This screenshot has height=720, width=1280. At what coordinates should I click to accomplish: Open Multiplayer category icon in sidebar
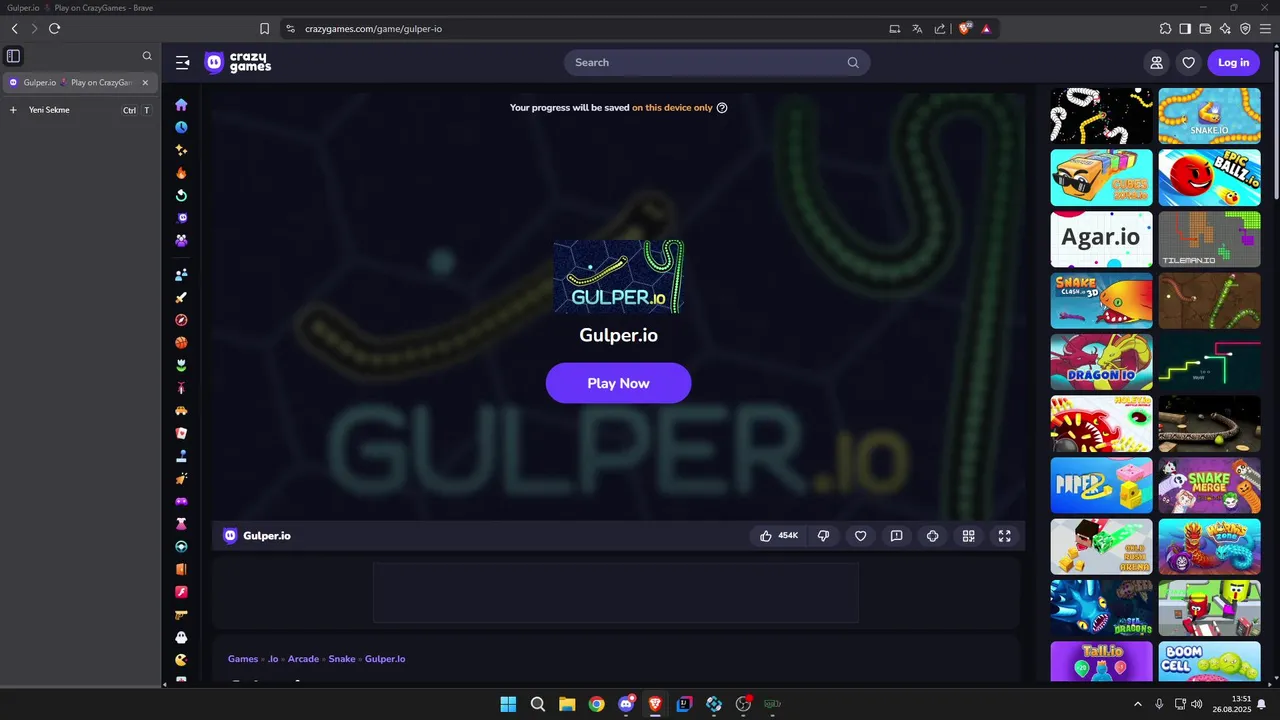coord(181,275)
